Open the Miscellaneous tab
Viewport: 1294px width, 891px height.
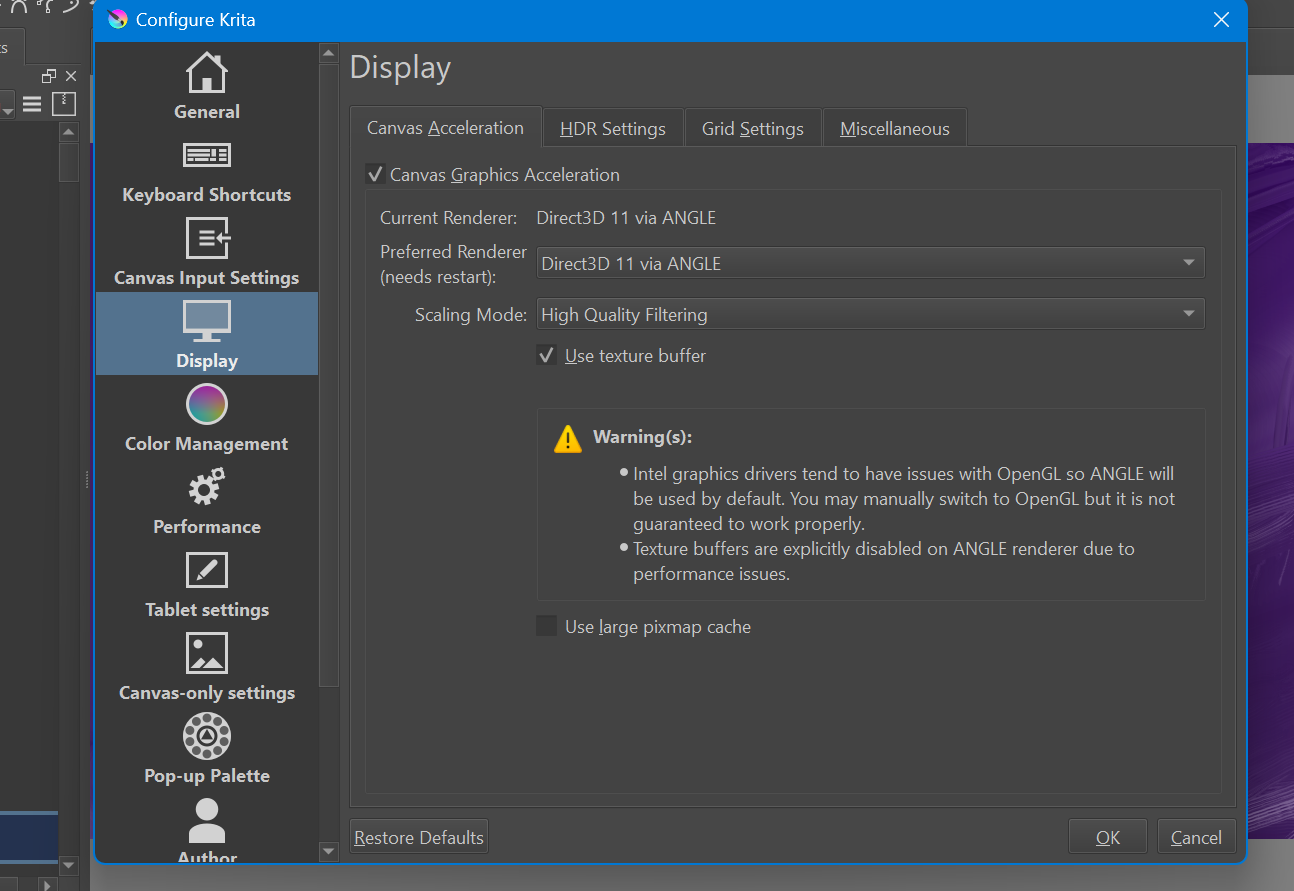(x=894, y=129)
